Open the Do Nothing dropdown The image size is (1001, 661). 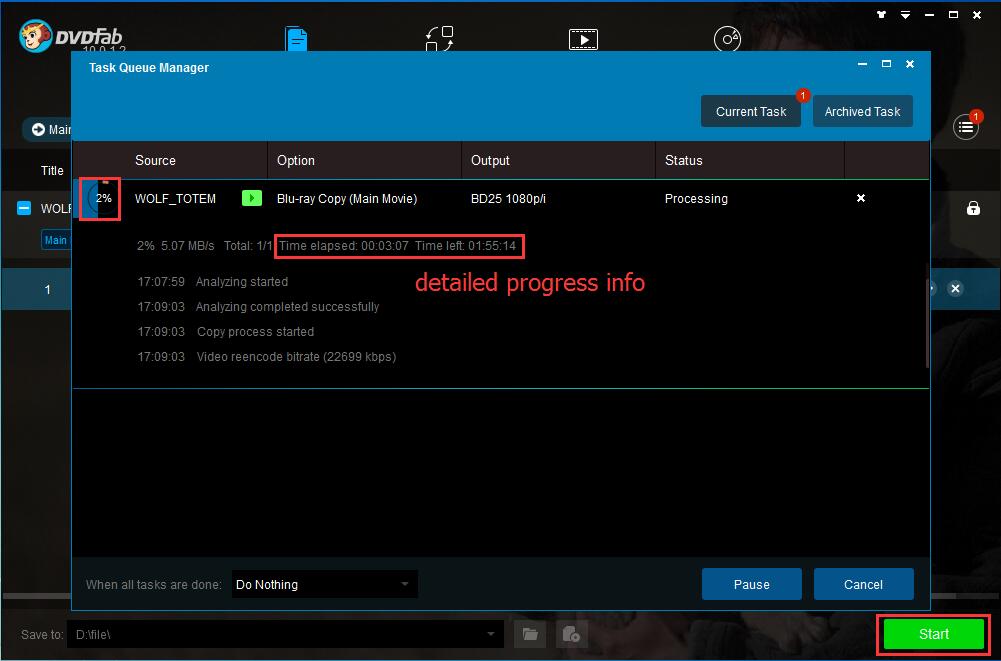click(324, 584)
